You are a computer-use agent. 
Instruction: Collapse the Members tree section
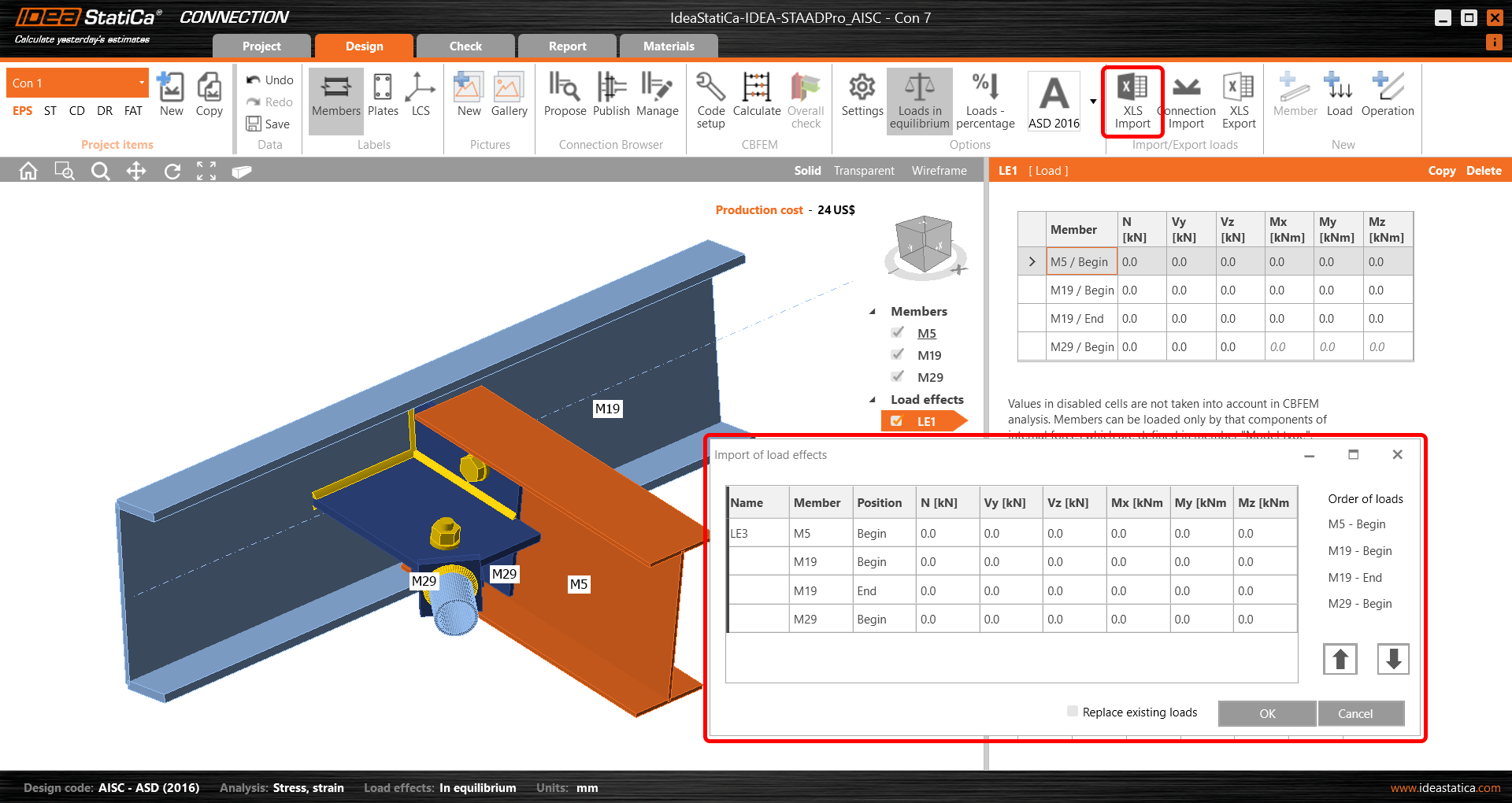pos(873,311)
